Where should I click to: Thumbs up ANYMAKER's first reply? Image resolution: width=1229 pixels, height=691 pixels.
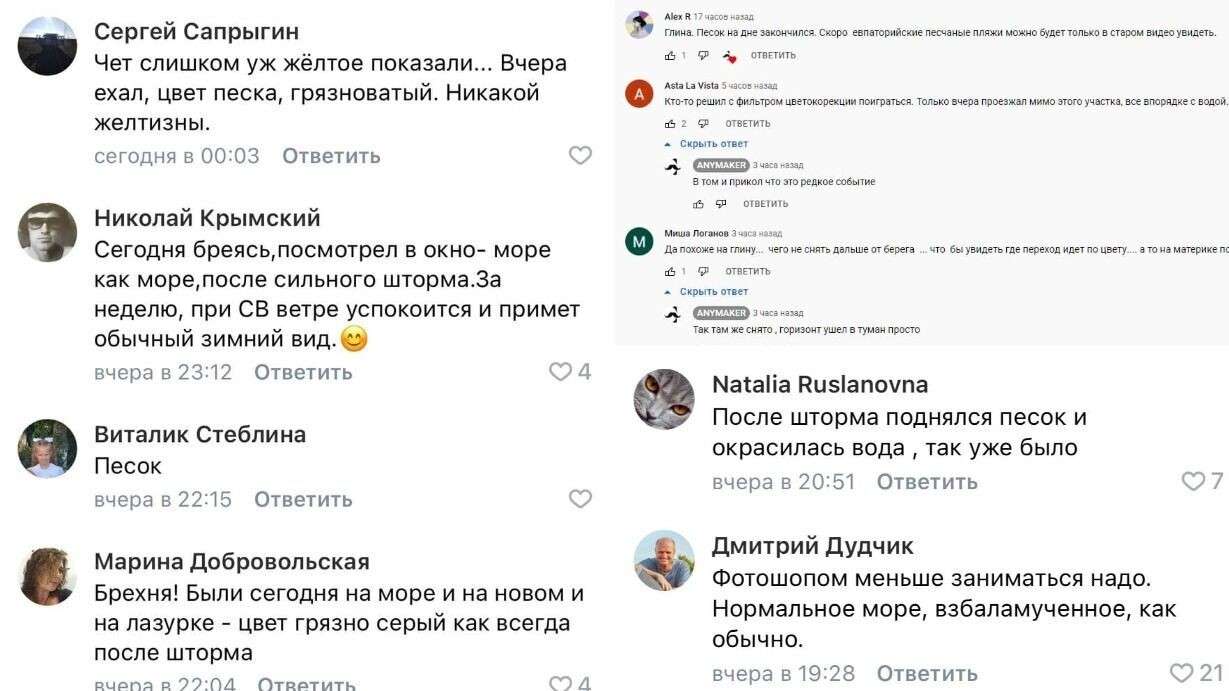699,204
